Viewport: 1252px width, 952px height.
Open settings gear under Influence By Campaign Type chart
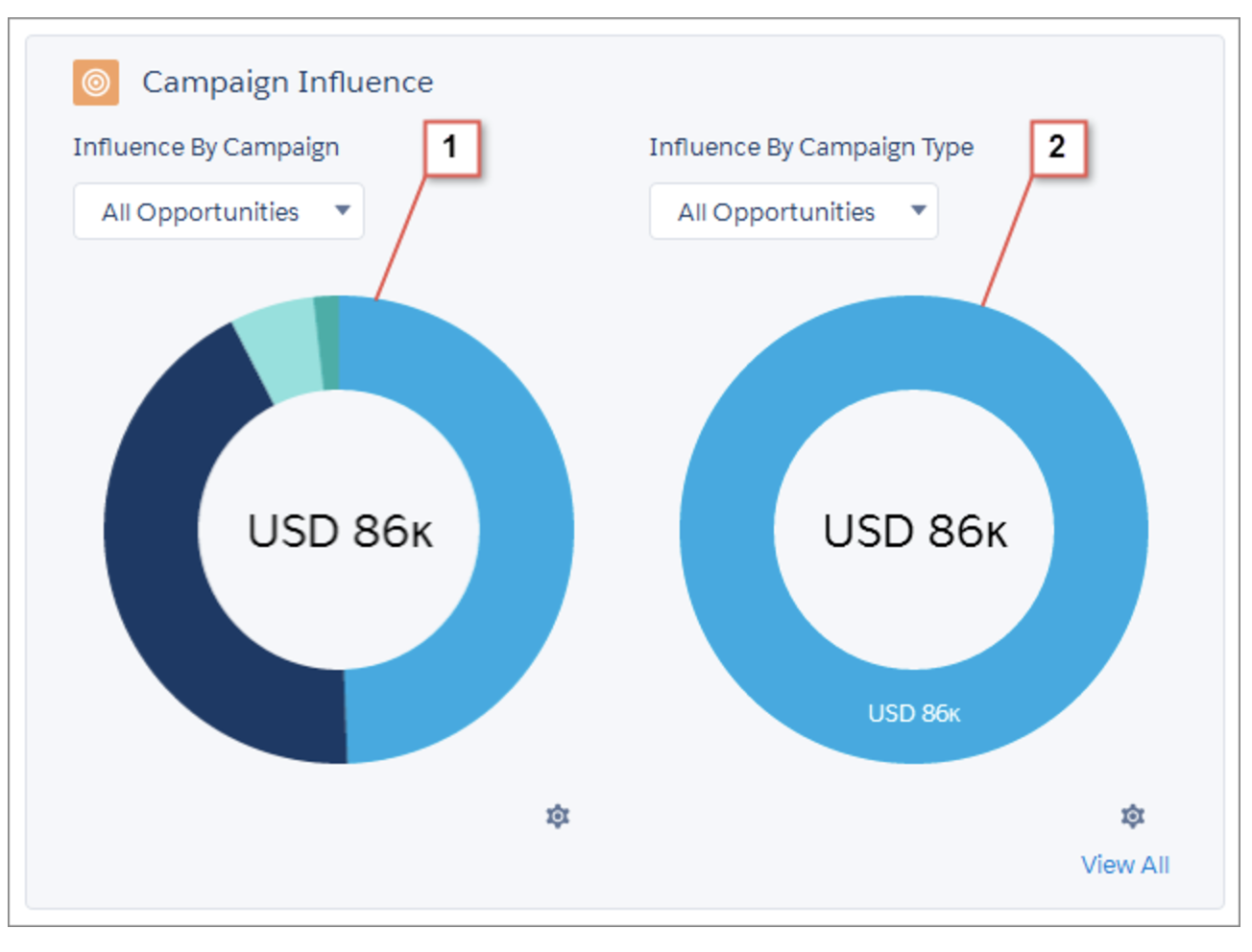pyautogui.click(x=1133, y=816)
